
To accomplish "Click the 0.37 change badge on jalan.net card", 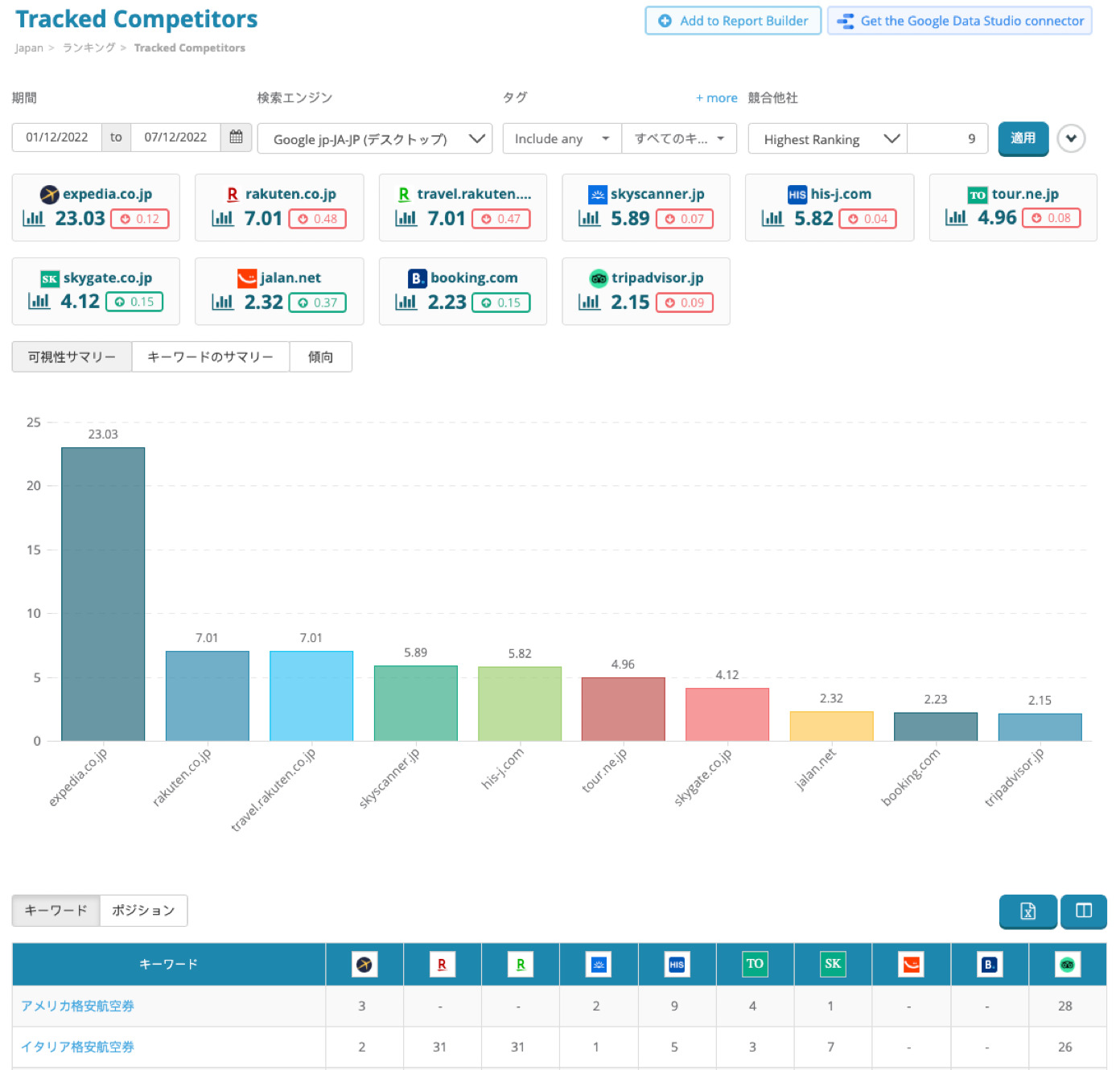I will [318, 302].
